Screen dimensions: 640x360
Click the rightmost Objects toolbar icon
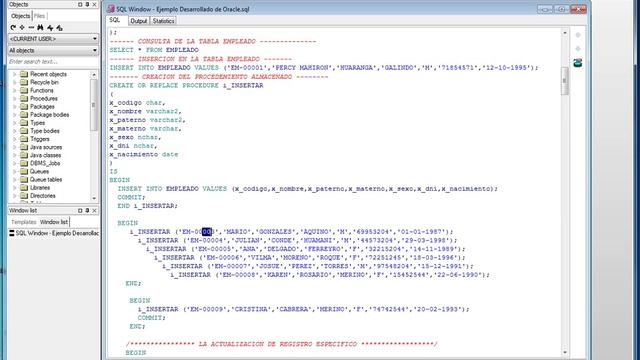(60, 28)
